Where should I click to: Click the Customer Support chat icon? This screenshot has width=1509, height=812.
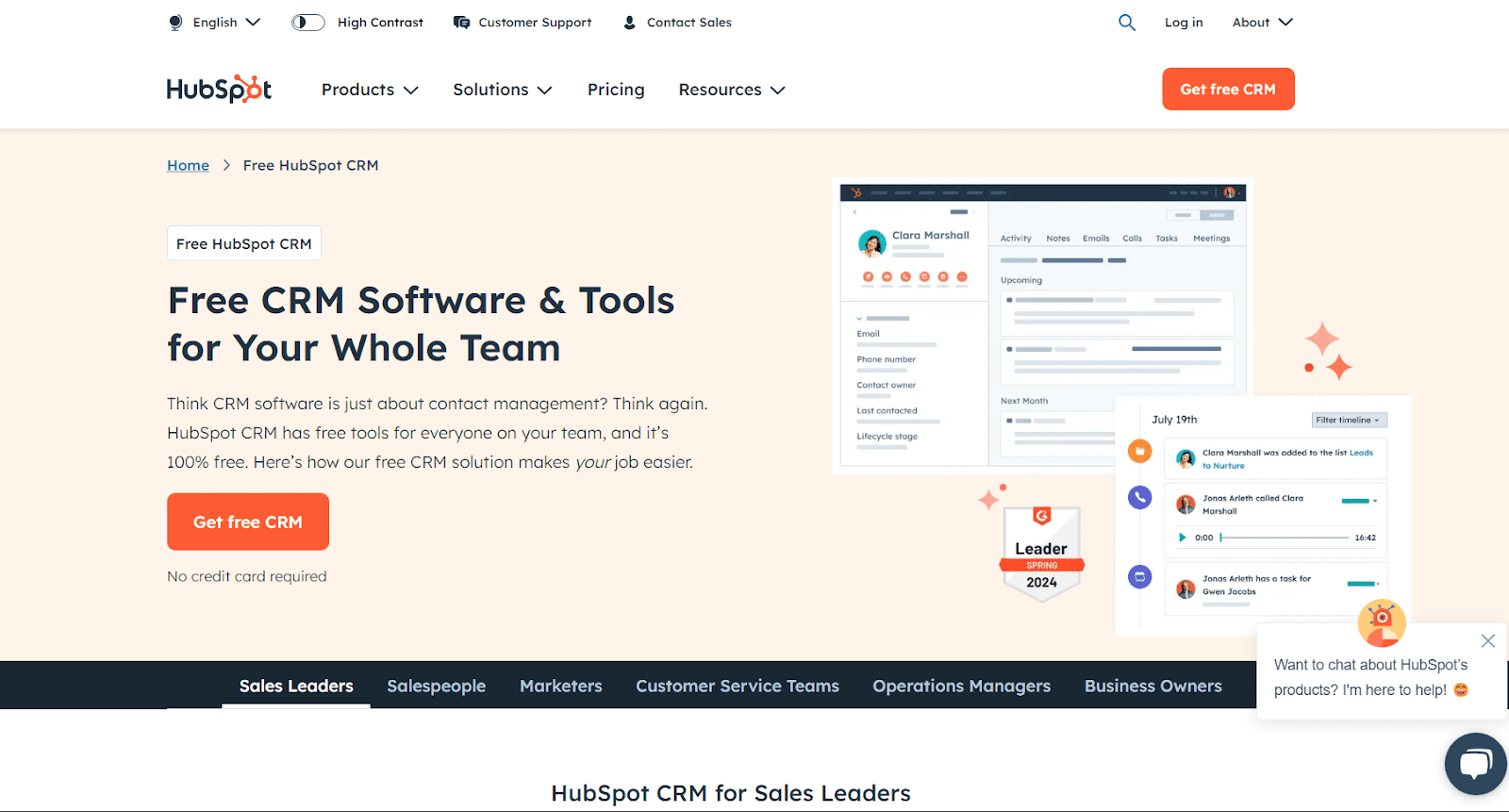pos(461,23)
